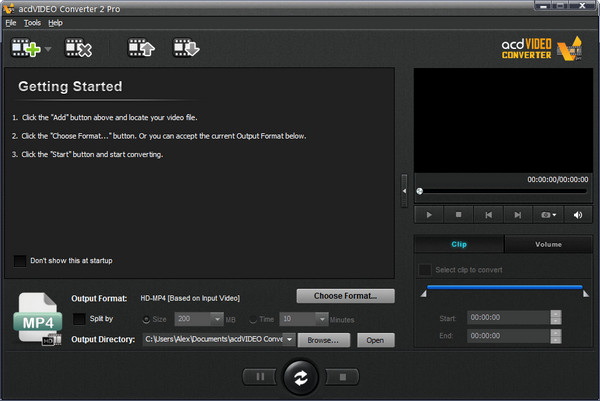Mute audio using the speaker icon
Image resolution: width=600 pixels, height=401 pixels.
coord(577,214)
